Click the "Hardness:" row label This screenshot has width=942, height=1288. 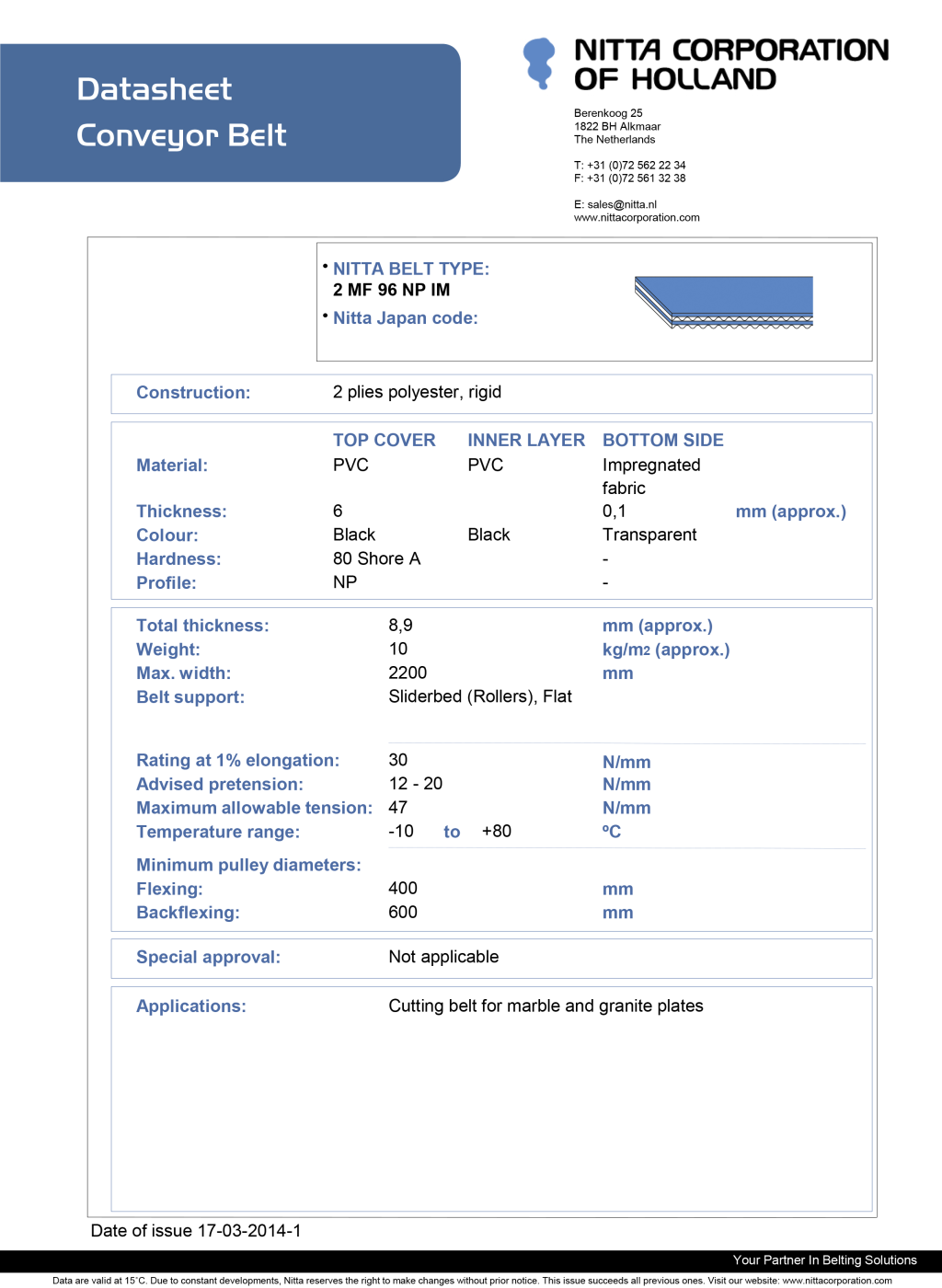178,559
